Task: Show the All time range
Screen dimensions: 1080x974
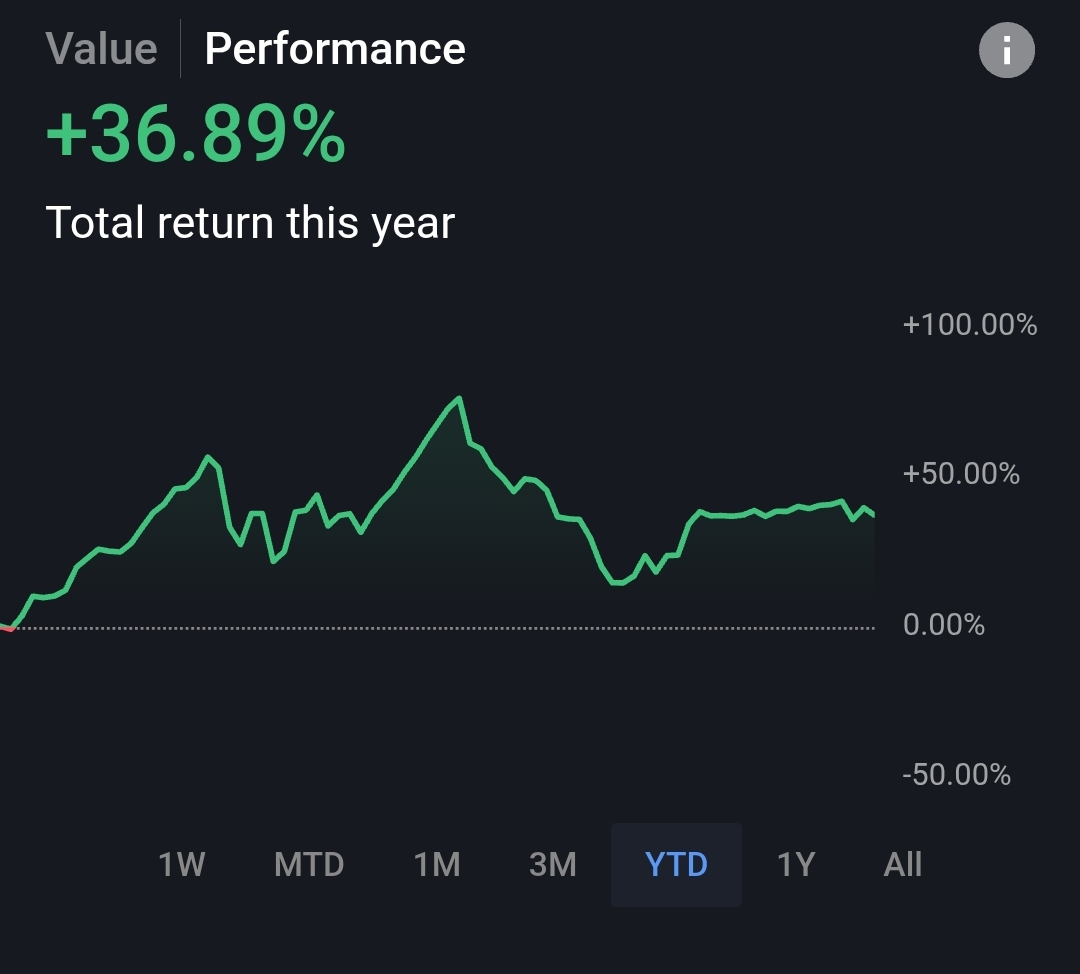Action: (x=902, y=864)
